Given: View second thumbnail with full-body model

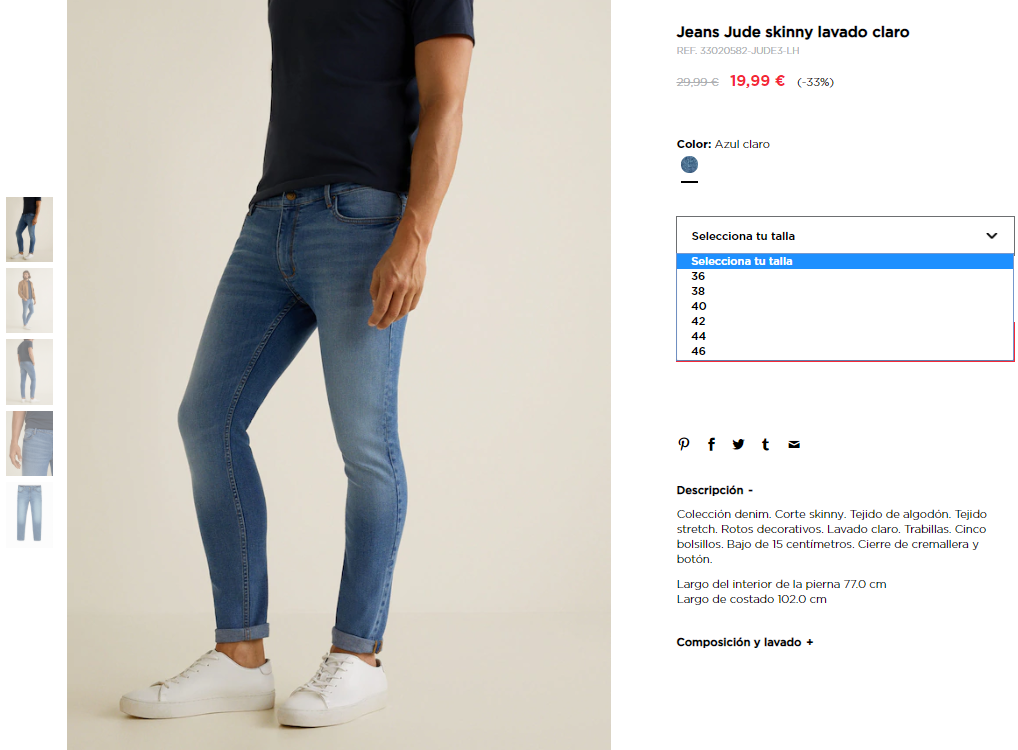Looking at the screenshot, I should (29, 301).
